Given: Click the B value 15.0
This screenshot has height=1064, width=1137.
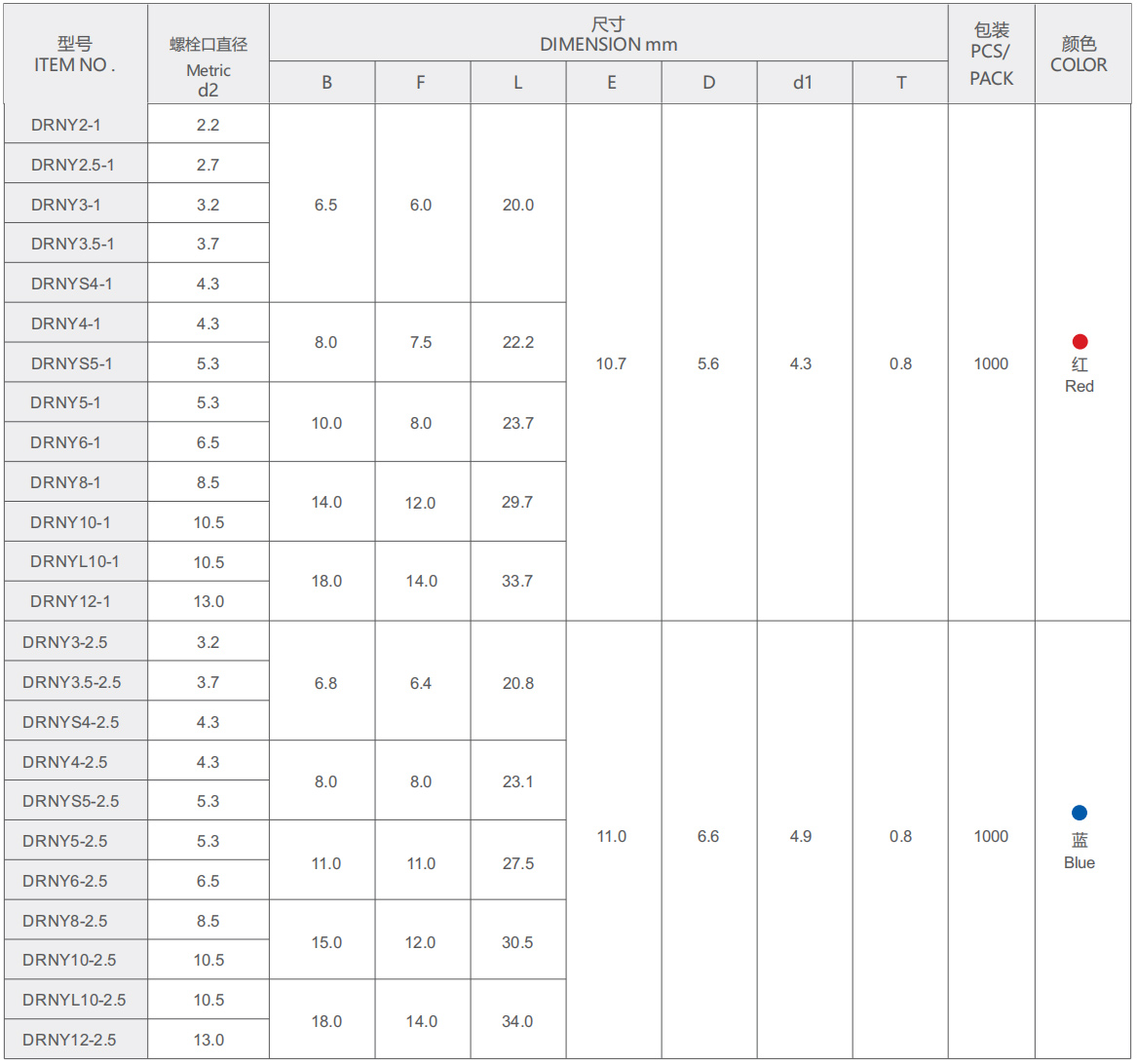Looking at the screenshot, I should (x=326, y=943).
